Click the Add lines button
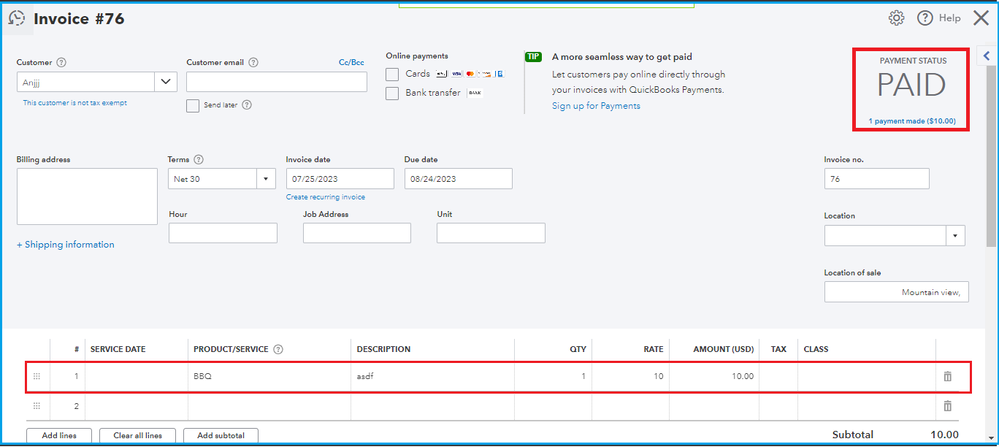 point(59,436)
